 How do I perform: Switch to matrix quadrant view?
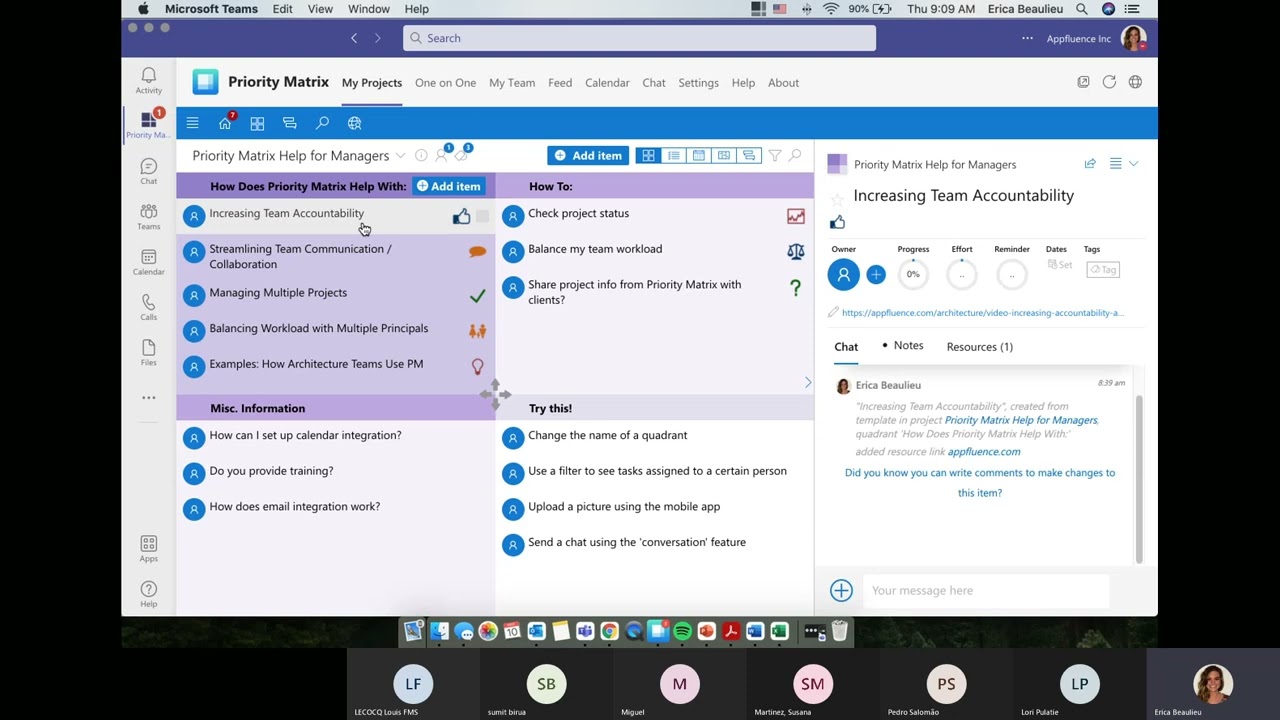[649, 155]
